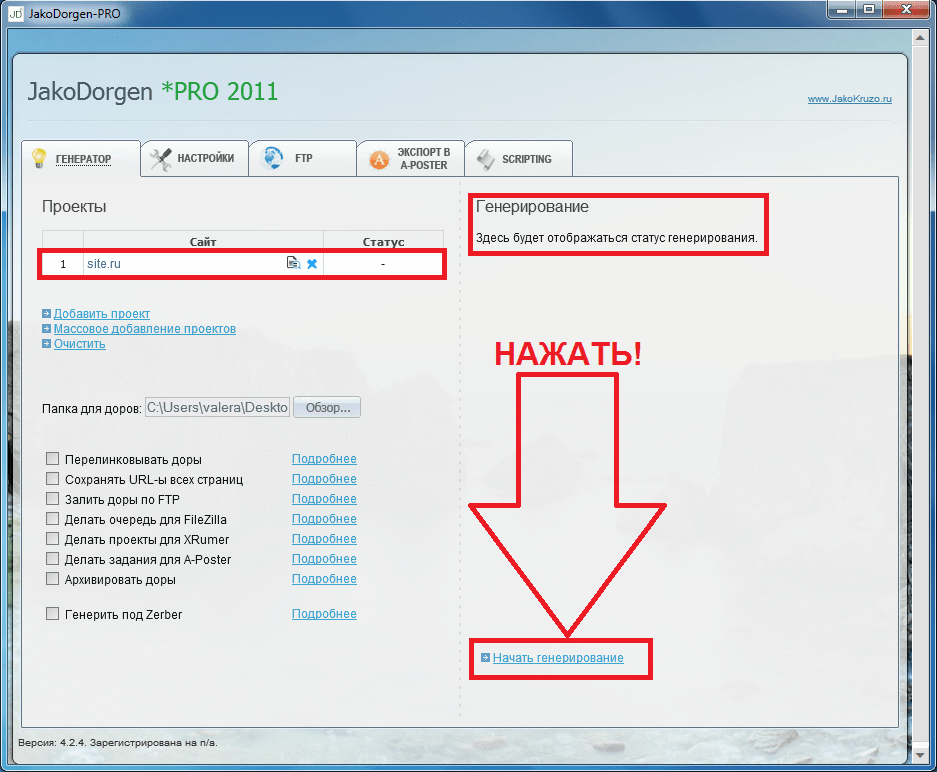This screenshot has height=772, width=937.
Task: Delete project site.ru with blue X icon
Action: point(312,264)
